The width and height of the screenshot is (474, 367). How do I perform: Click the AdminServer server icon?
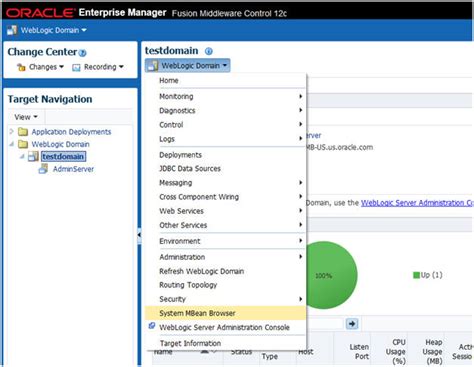43,169
